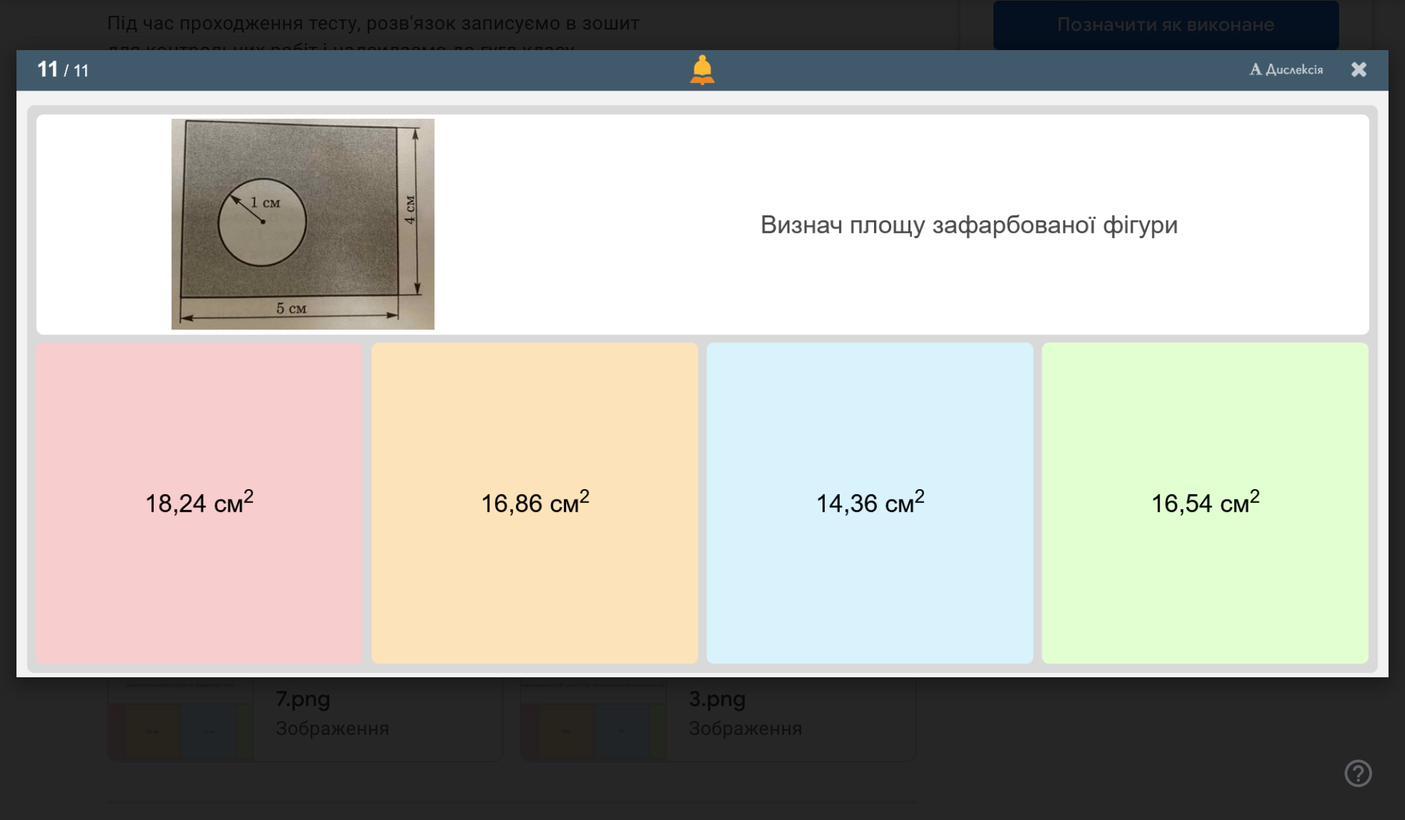
Task: Open help via the question mark icon
Action: coord(1357,773)
